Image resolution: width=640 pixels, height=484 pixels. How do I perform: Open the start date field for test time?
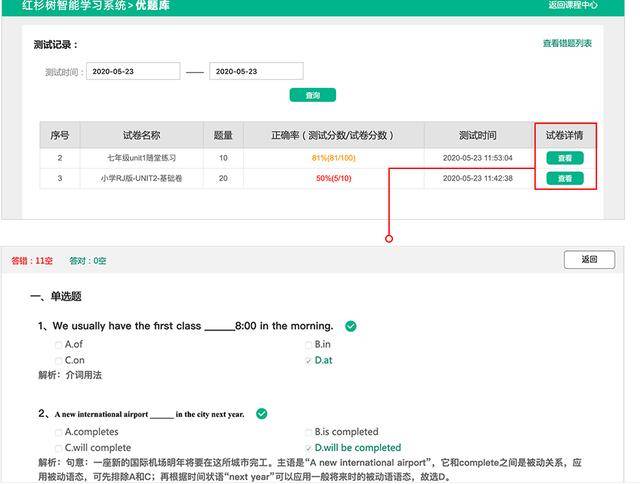click(x=133, y=72)
